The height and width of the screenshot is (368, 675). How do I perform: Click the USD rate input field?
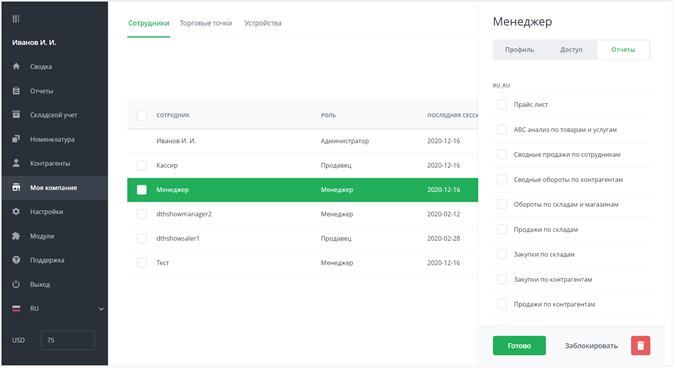(68, 340)
